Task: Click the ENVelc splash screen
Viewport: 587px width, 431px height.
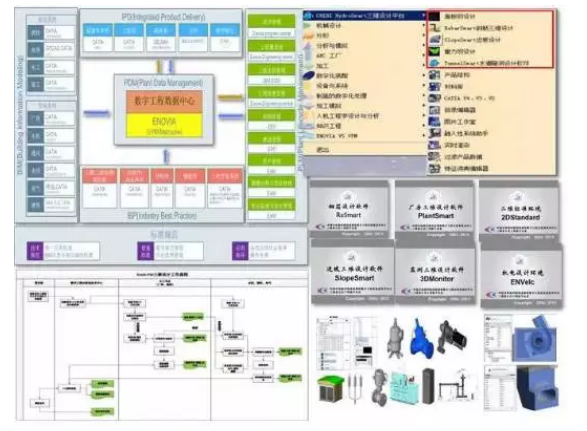Action: pos(522,275)
